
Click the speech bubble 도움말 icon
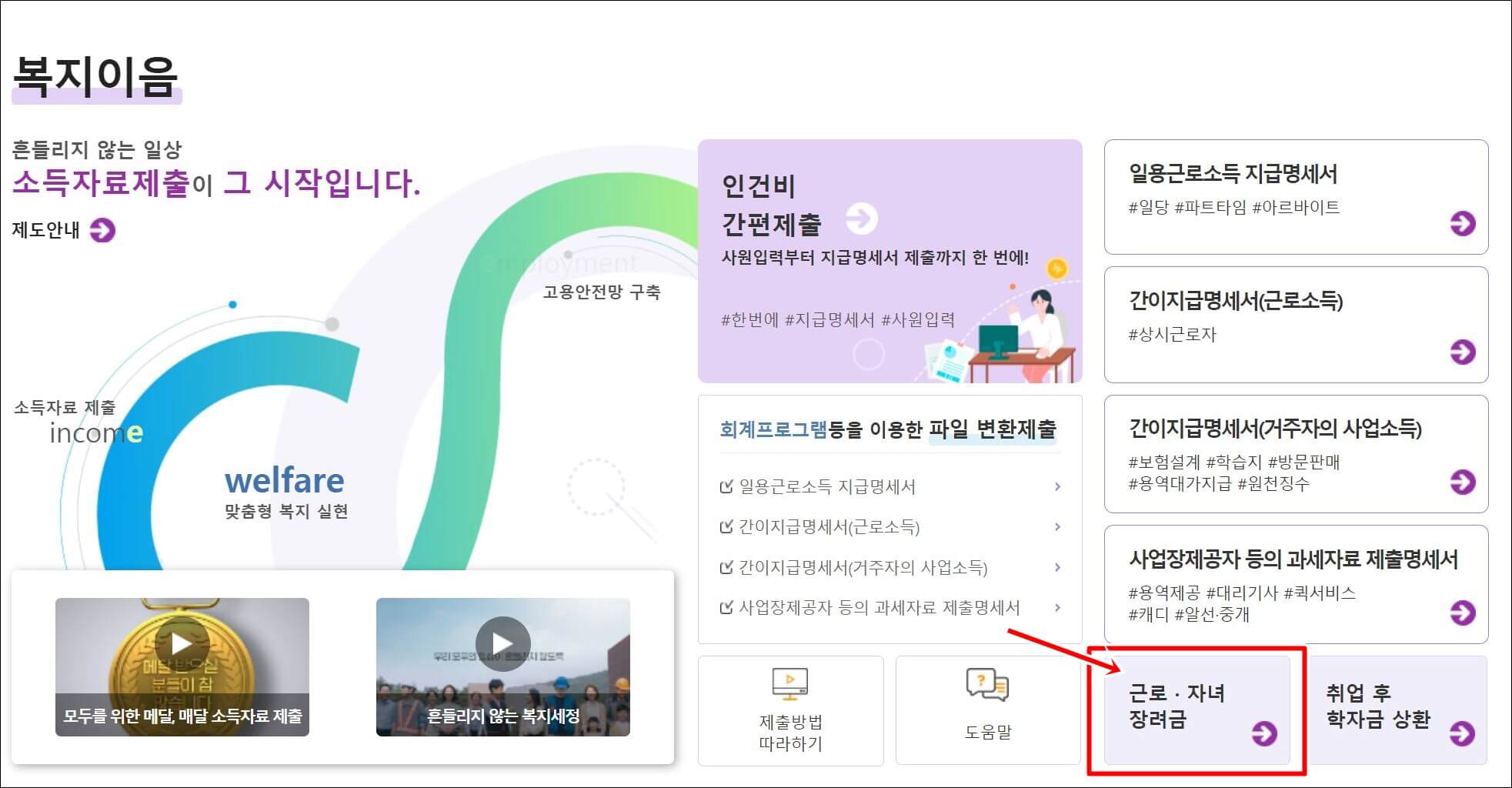coord(987,683)
